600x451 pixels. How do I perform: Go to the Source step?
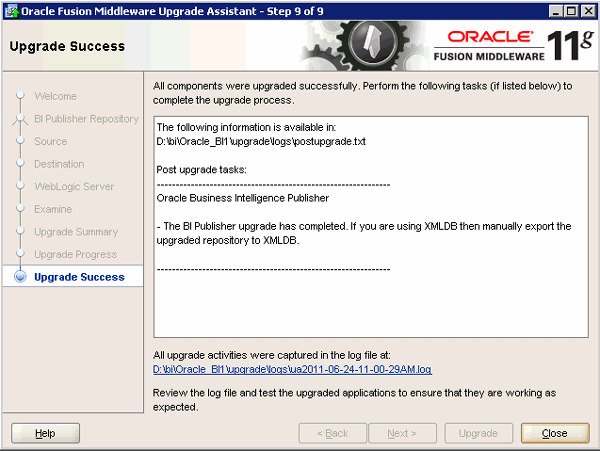[x=51, y=141]
